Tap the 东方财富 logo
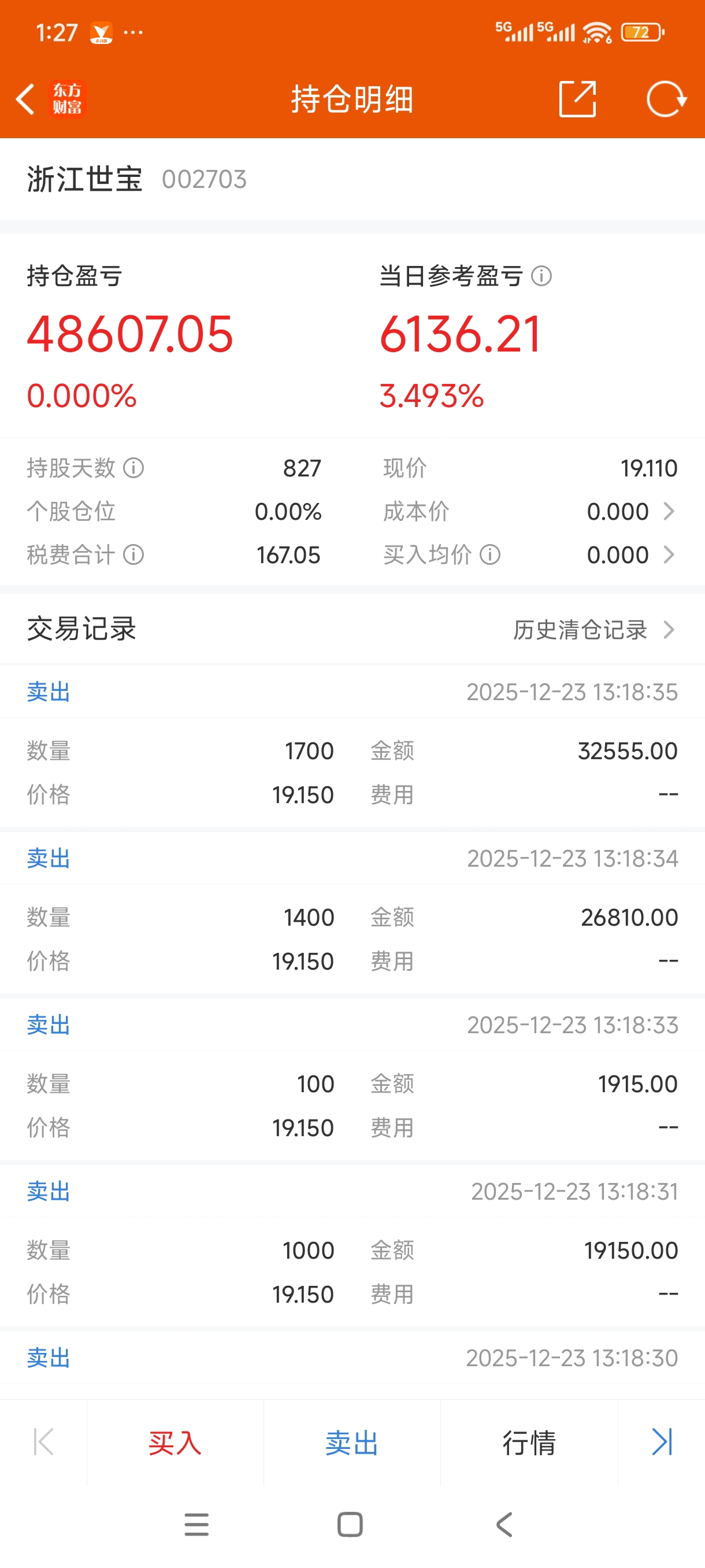Screen dimensions: 705x1568 [67, 99]
